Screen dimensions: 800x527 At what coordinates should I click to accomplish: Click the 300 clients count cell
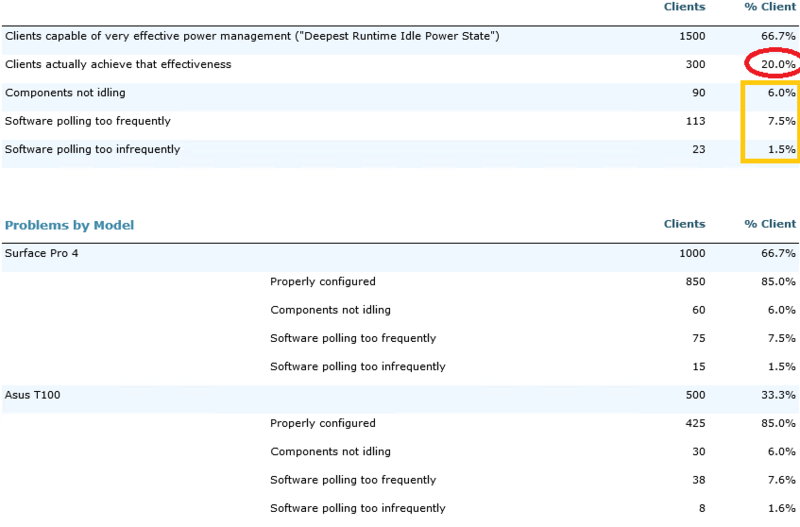(694, 65)
